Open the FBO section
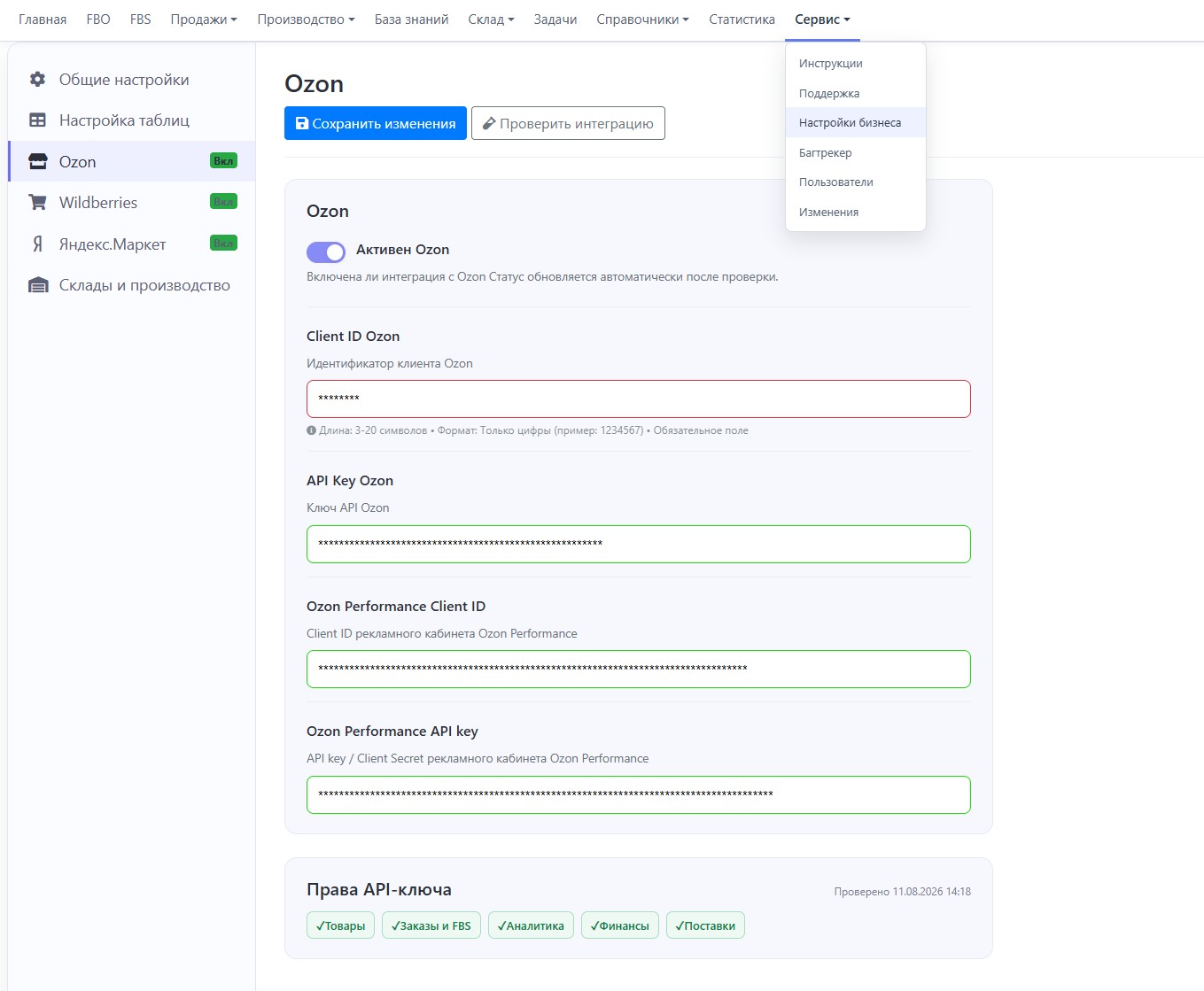Viewport: 1204px width, 991px height. tap(98, 19)
